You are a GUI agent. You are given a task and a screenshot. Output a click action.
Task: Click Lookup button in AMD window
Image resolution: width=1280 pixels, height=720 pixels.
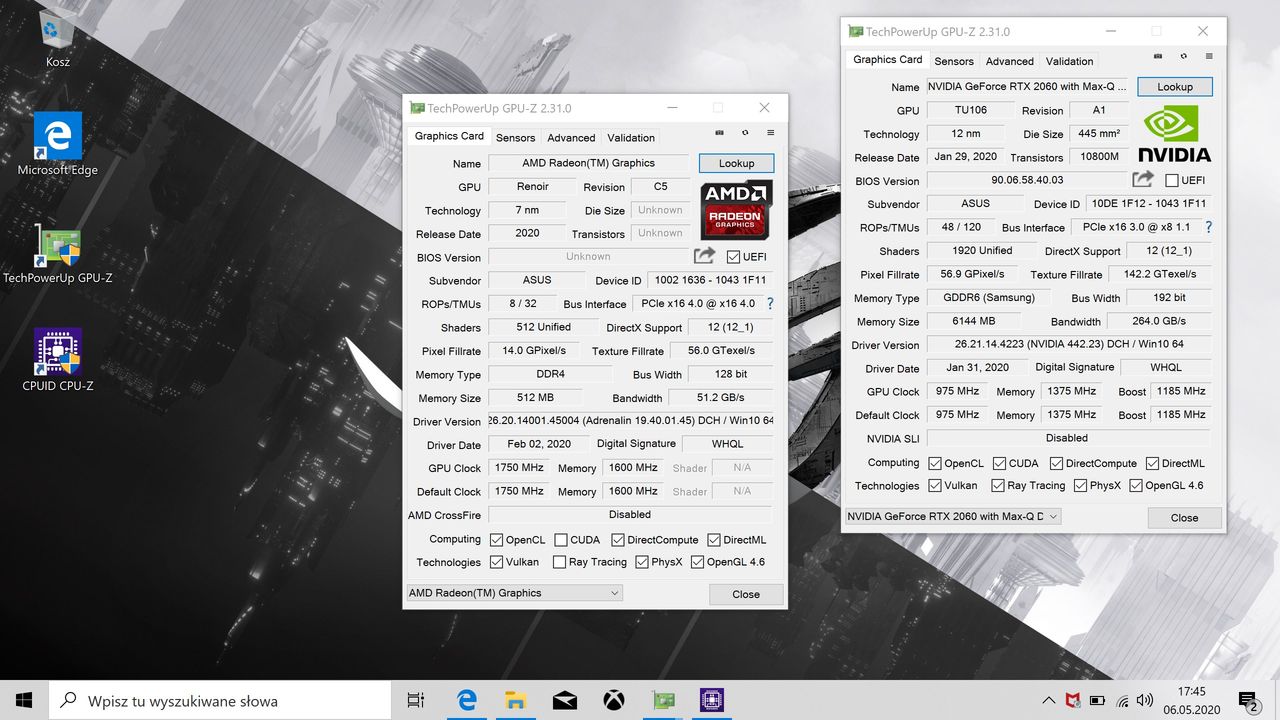(736, 163)
